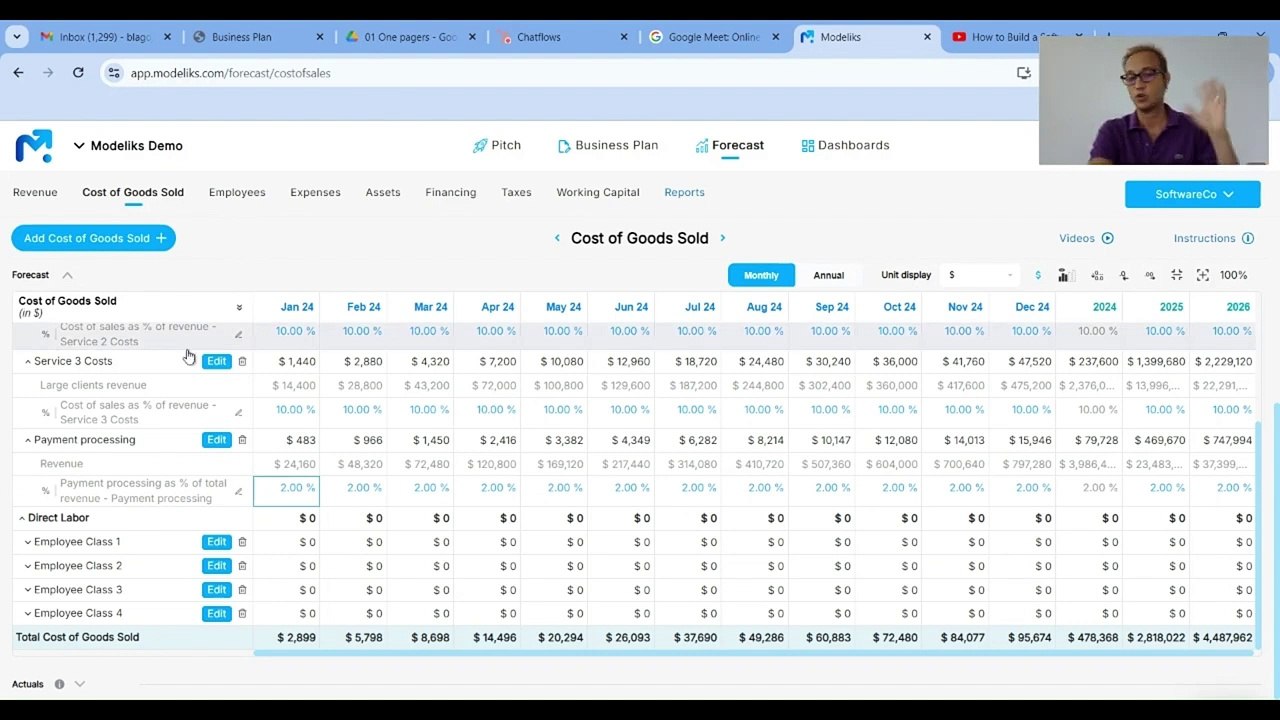Click pencil icon on Payment processing percentage row
Image resolution: width=1280 pixels, height=720 pixels.
point(238,491)
